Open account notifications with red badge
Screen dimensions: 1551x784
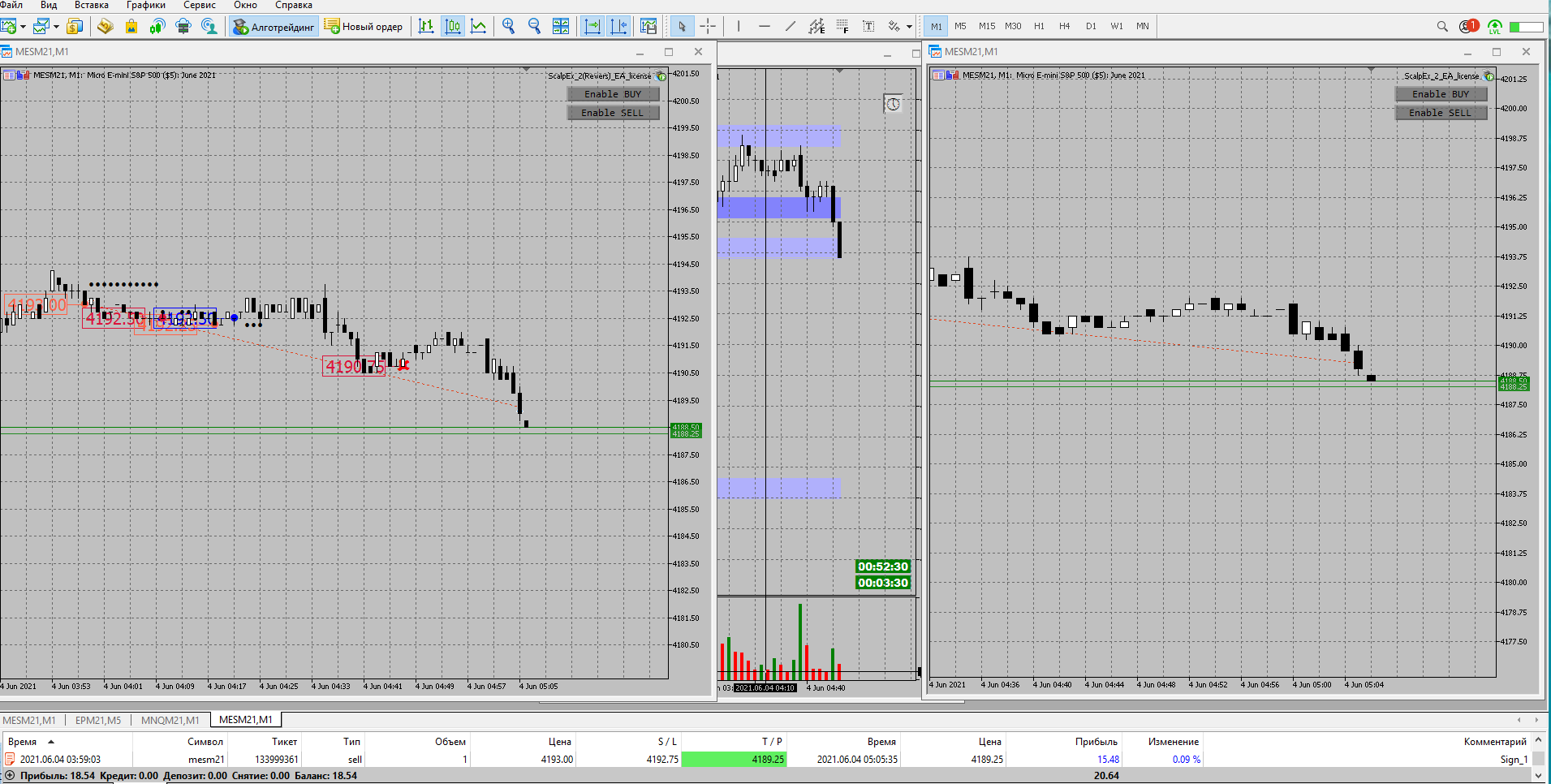1469,27
